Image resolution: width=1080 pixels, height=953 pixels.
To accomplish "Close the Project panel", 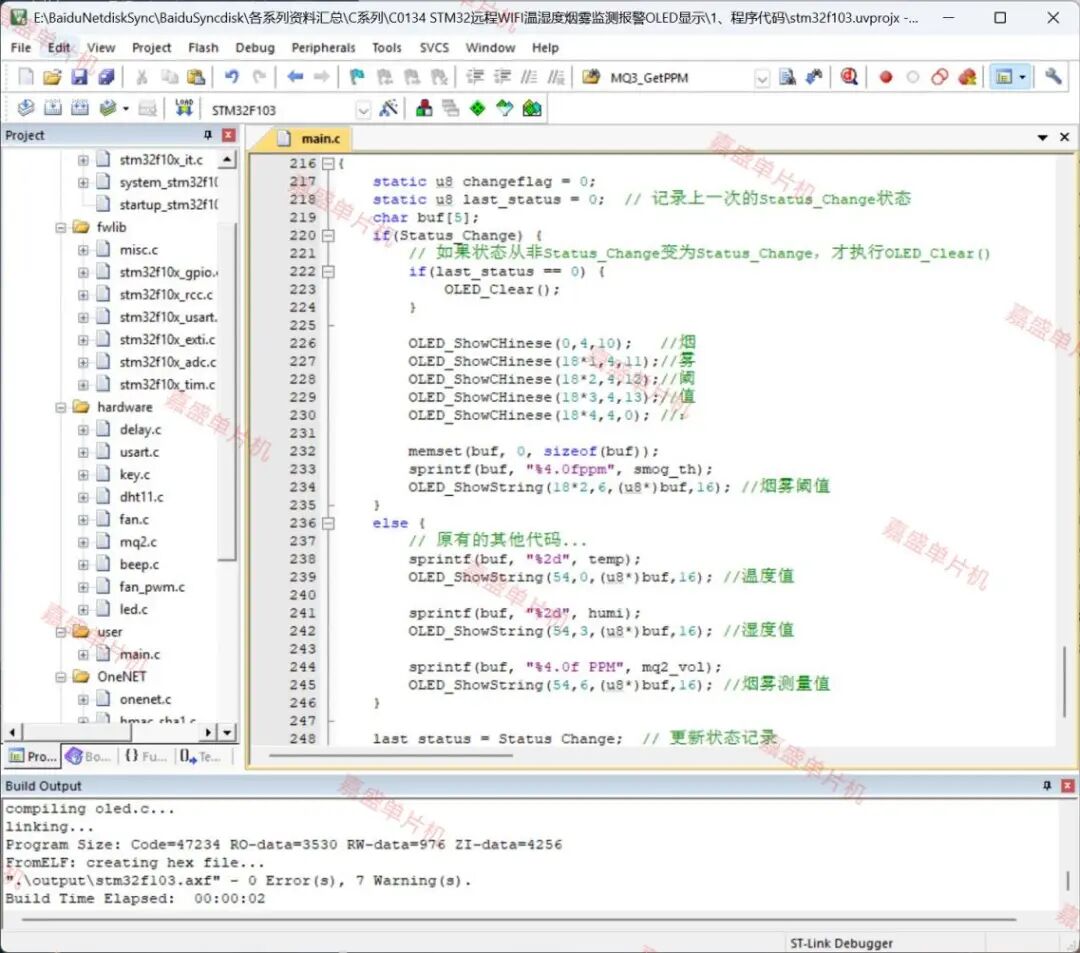I will click(x=229, y=135).
